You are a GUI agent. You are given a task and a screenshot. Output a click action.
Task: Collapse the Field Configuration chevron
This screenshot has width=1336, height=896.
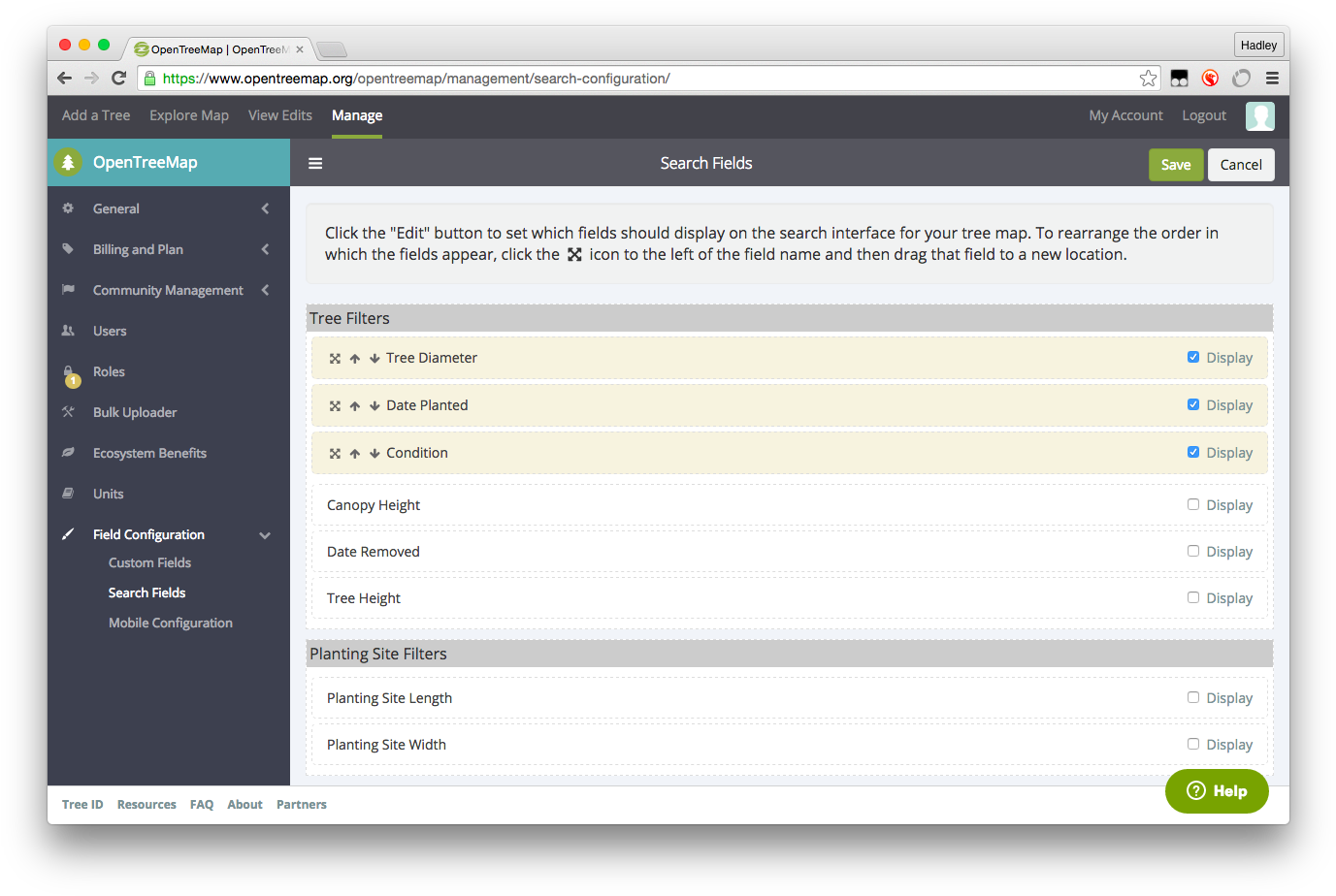click(265, 535)
